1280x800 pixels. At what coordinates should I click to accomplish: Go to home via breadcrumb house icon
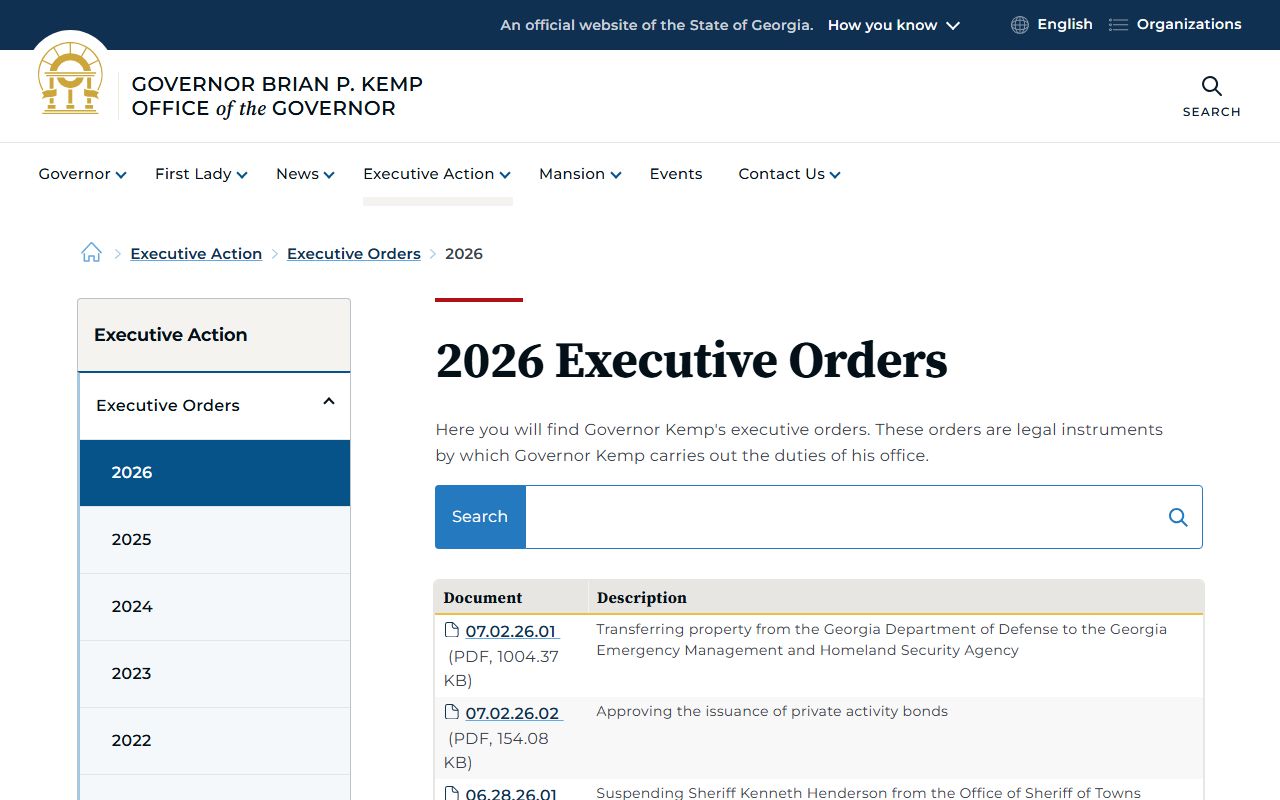tap(91, 253)
